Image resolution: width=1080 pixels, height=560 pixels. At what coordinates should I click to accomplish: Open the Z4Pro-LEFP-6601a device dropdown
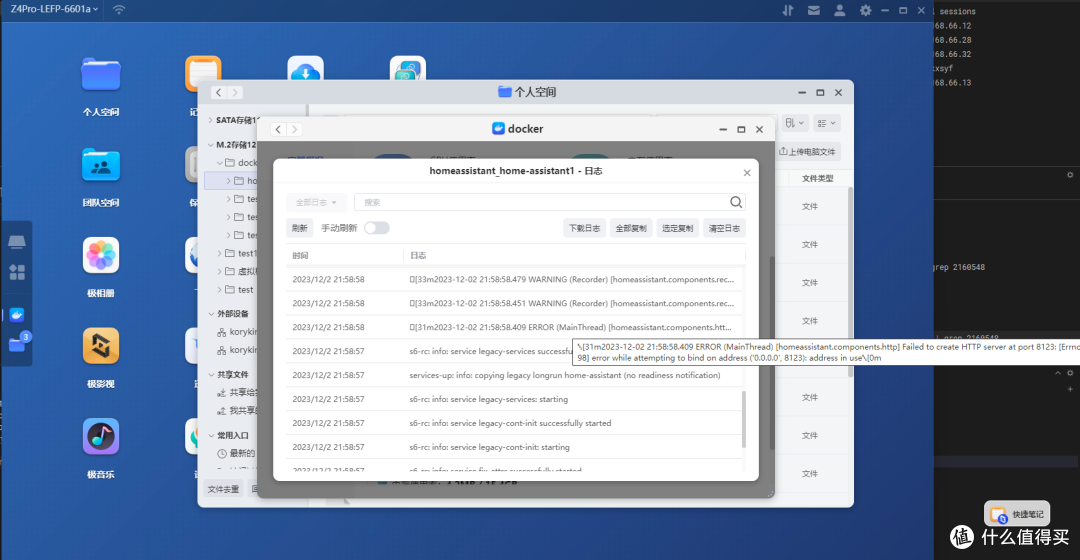pyautogui.click(x=54, y=9)
